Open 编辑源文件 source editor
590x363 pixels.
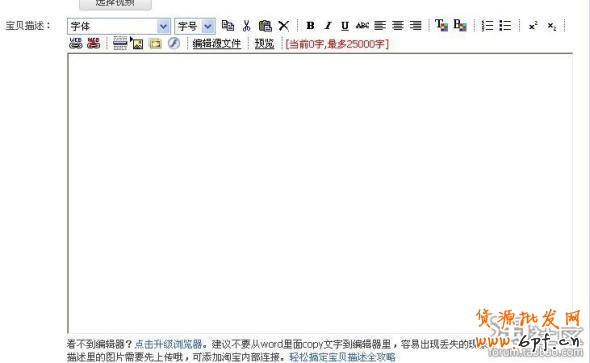(x=217, y=44)
